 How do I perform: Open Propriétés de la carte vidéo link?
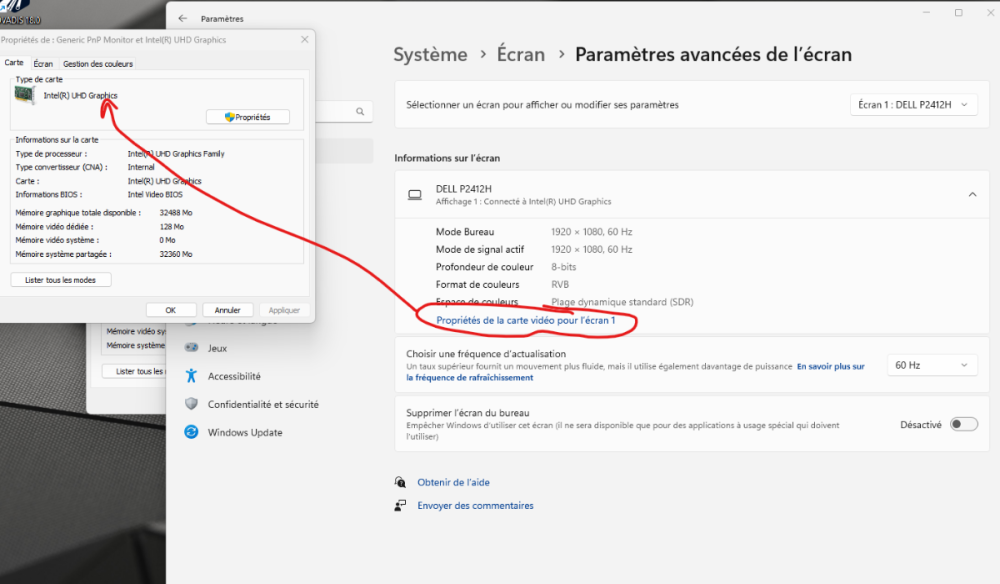526,320
